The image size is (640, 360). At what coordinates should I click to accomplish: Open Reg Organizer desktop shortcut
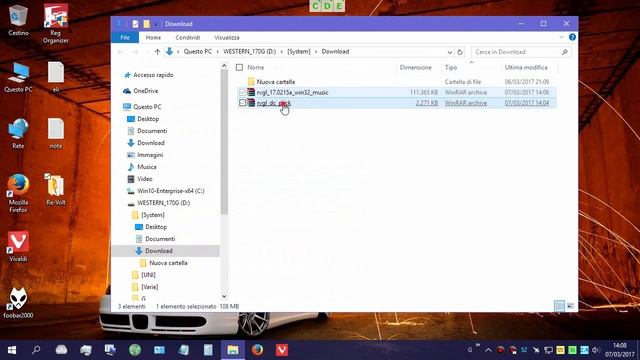56,23
